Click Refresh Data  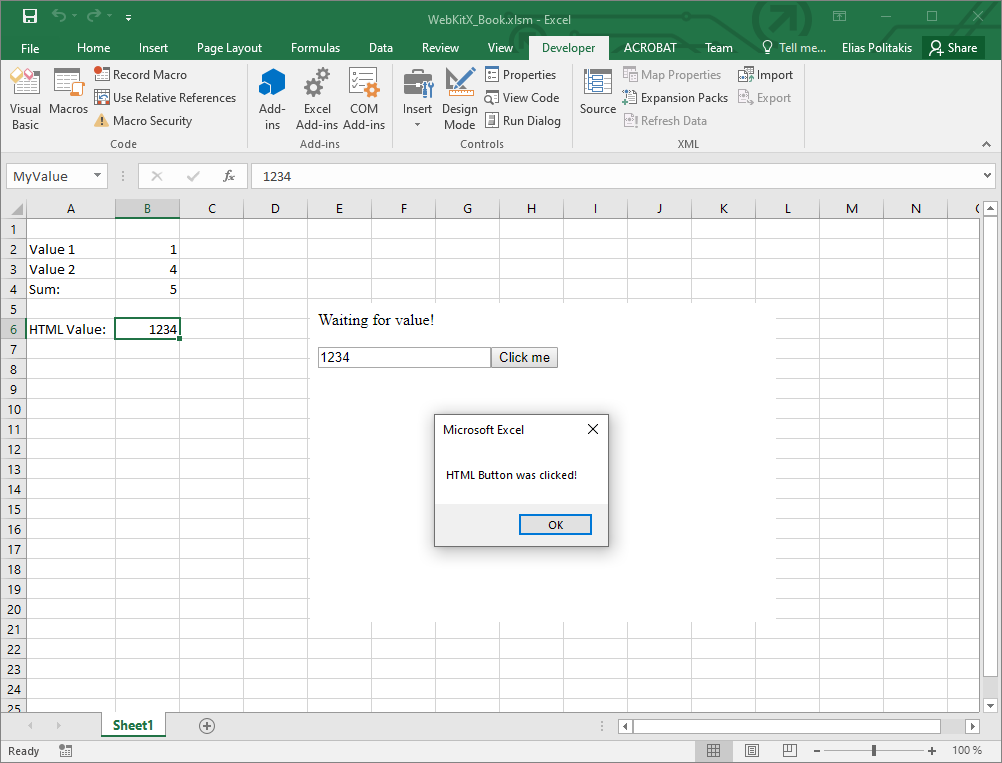[665, 120]
